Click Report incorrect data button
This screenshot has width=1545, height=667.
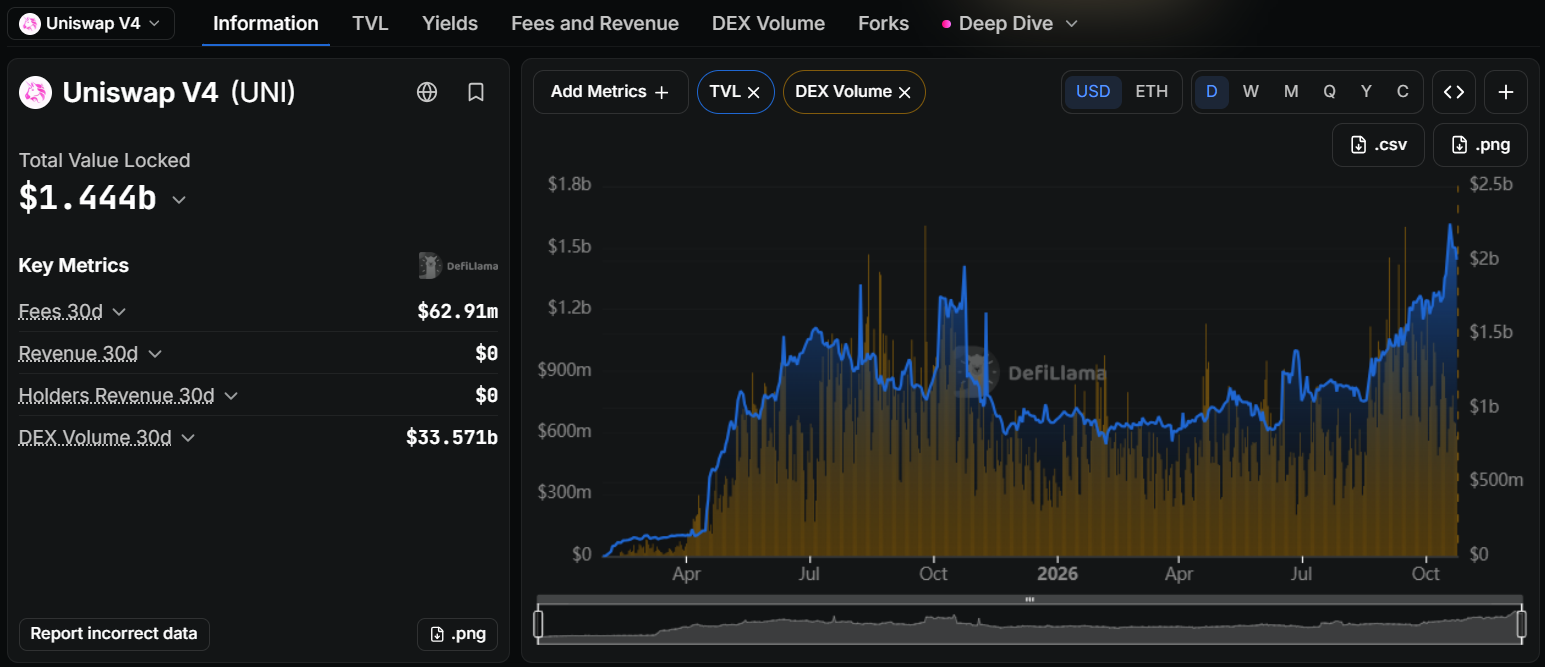click(x=114, y=634)
